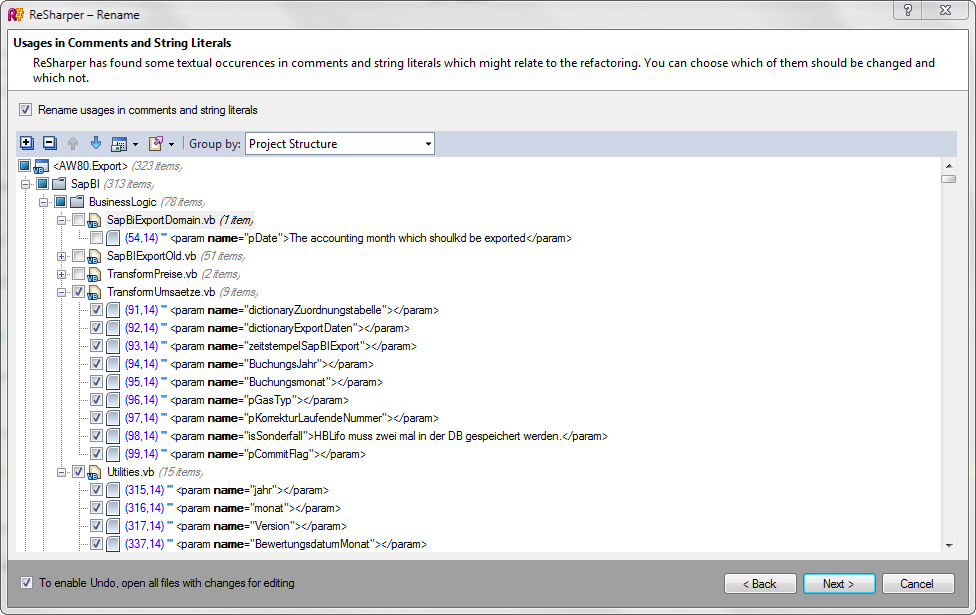976x615 pixels.
Task: Uncheck the dictionaryZuordnungstabelle occurrence checkbox
Action: tap(96, 310)
